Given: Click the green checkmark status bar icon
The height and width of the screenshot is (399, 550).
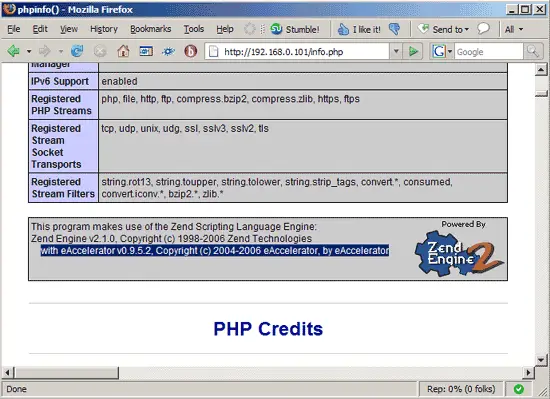Looking at the screenshot, I should pos(519,389).
